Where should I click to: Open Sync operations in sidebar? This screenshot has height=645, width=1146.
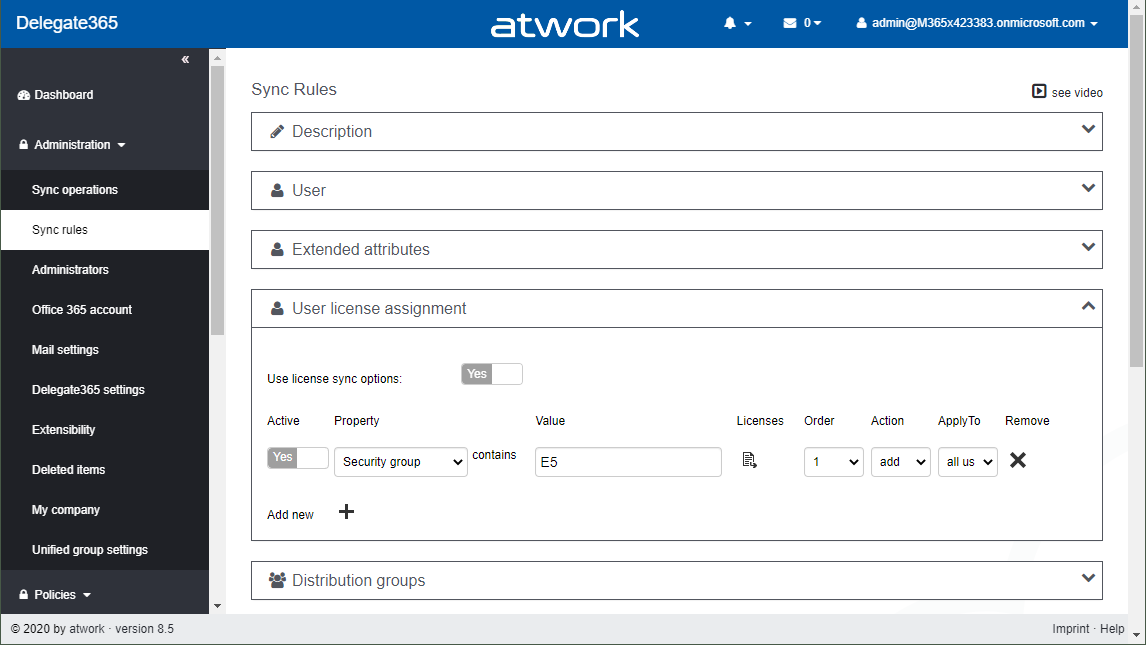pos(75,190)
